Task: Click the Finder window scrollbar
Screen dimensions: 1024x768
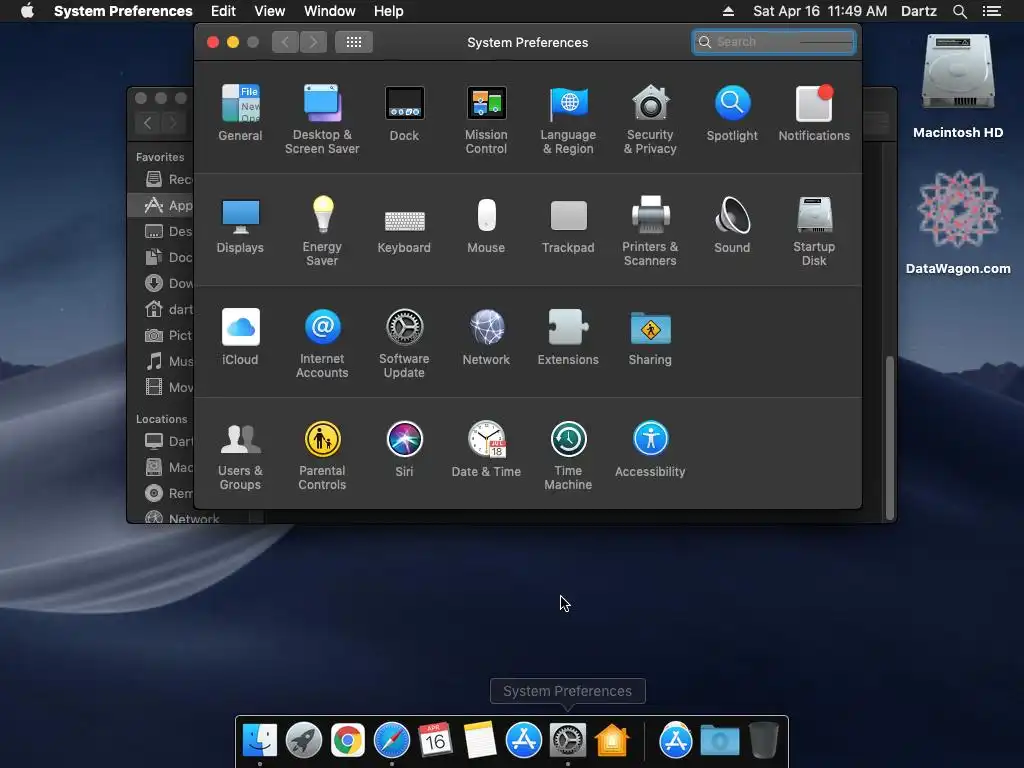Action: 889,438
